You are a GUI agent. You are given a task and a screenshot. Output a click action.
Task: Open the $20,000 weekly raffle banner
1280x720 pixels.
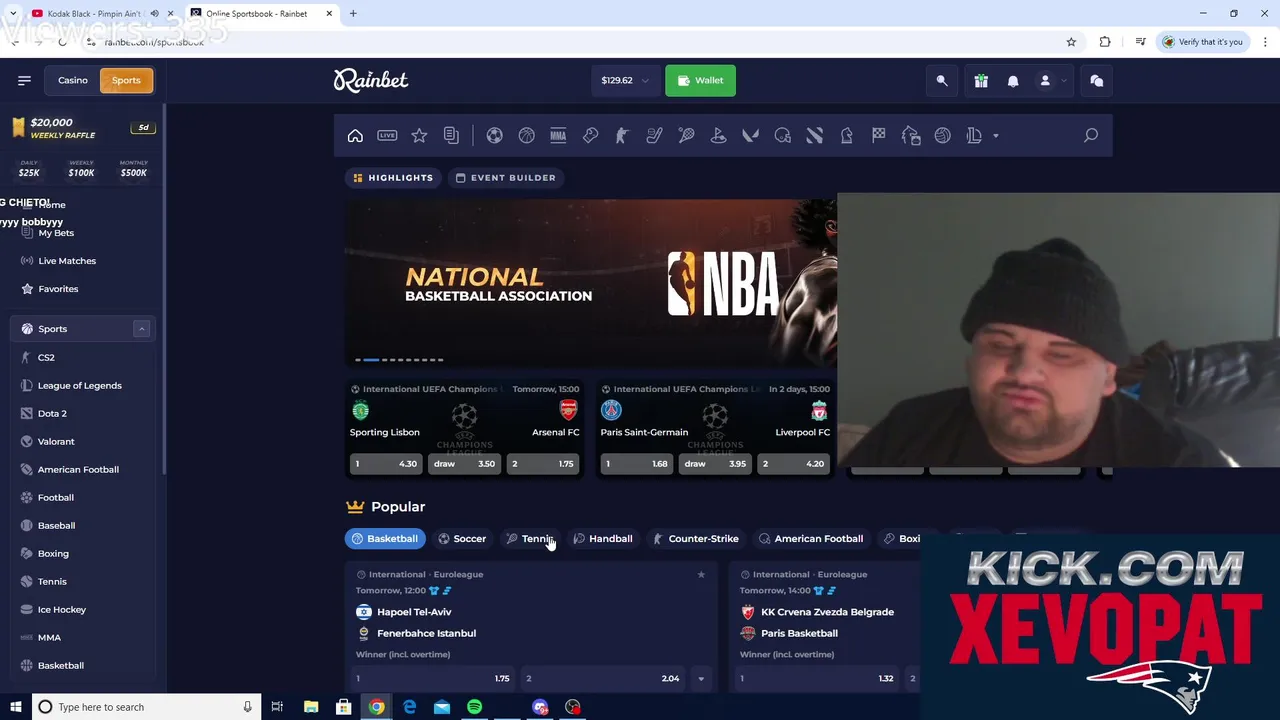click(82, 128)
